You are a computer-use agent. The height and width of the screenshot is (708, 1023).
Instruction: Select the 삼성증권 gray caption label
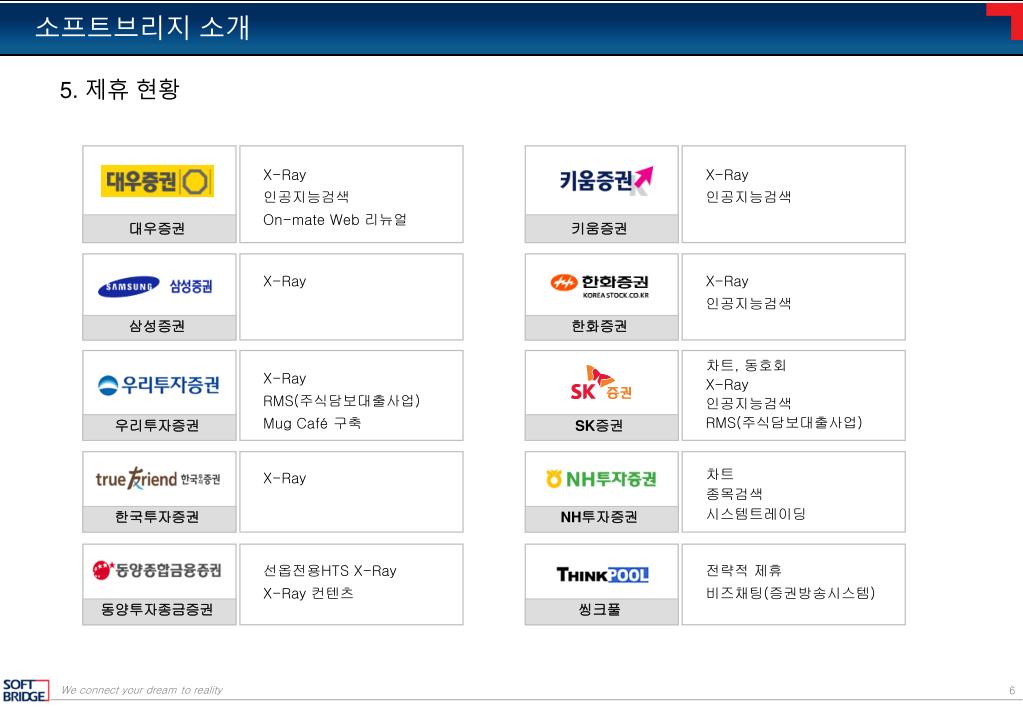coord(159,327)
